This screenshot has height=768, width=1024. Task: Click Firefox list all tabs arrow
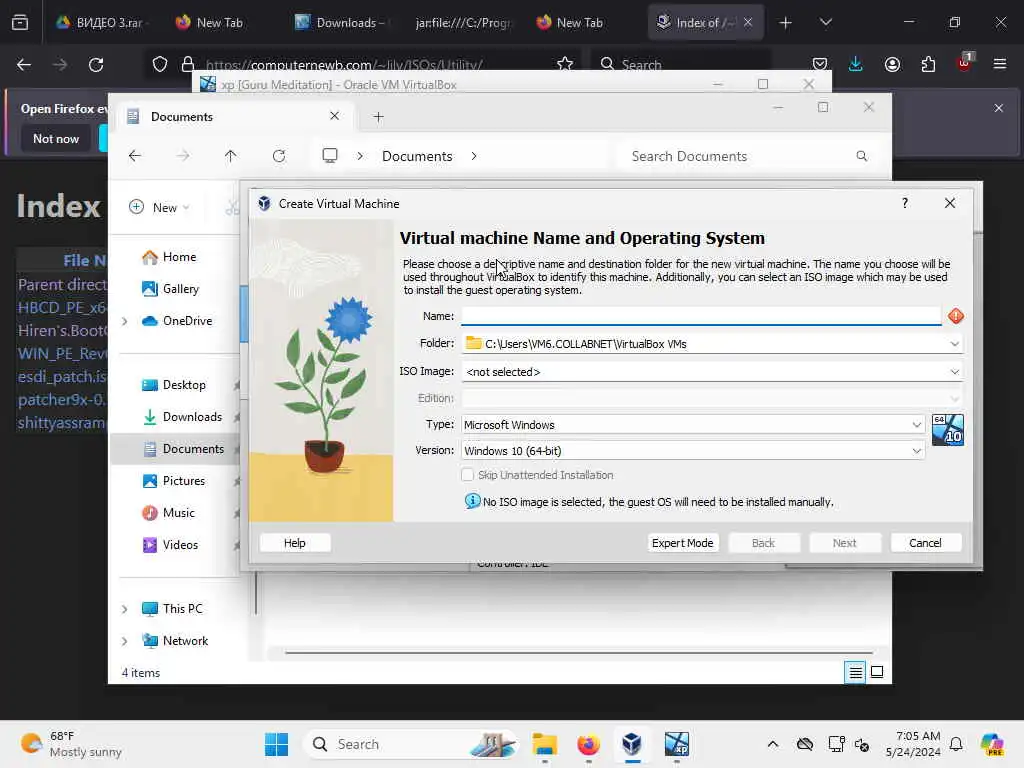point(825,22)
